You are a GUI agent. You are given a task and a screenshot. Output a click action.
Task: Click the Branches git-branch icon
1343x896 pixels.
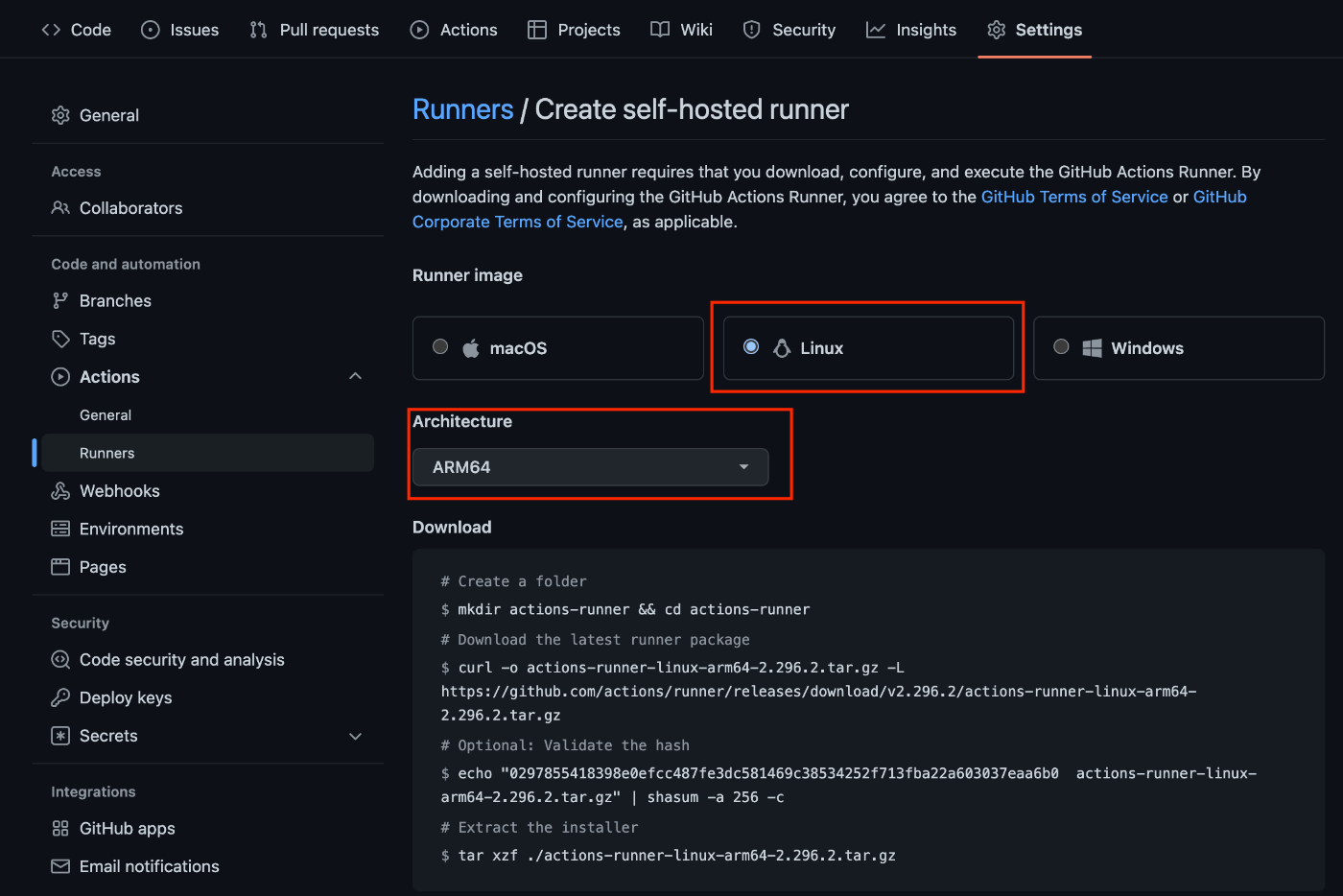(60, 300)
